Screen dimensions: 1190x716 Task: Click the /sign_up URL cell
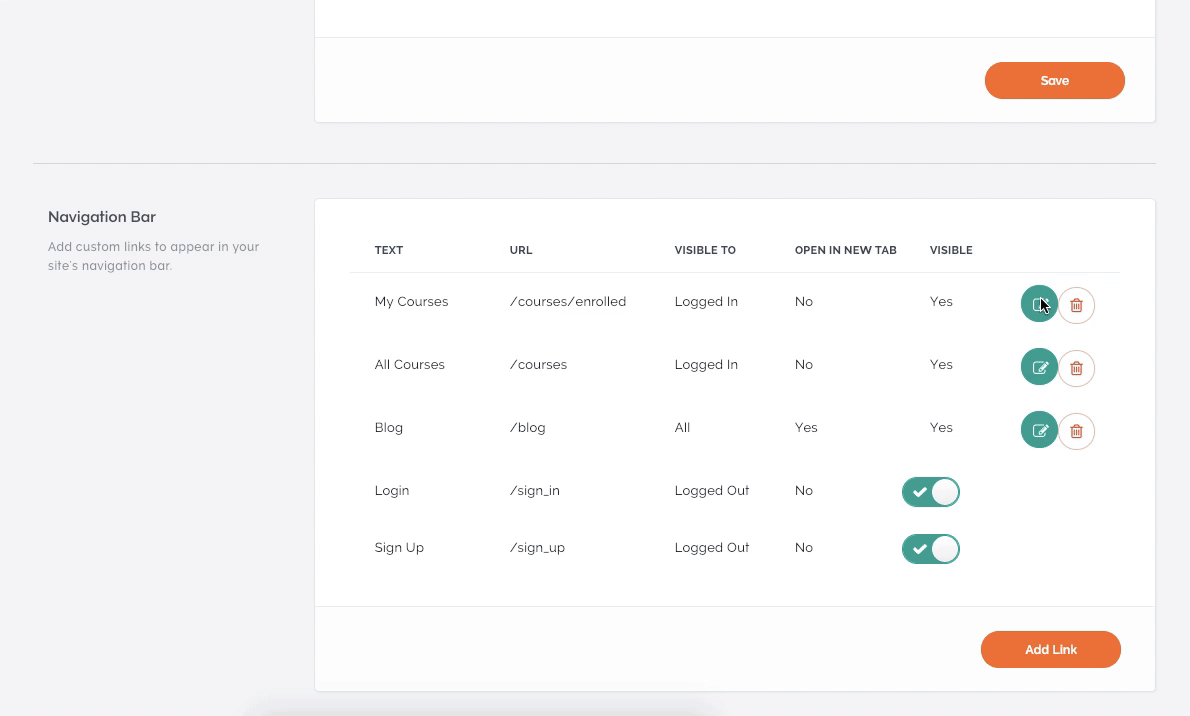tap(537, 547)
